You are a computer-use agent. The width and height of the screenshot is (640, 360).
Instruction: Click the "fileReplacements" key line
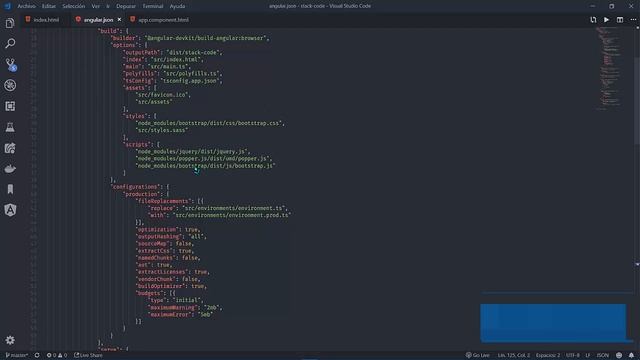click(169, 201)
